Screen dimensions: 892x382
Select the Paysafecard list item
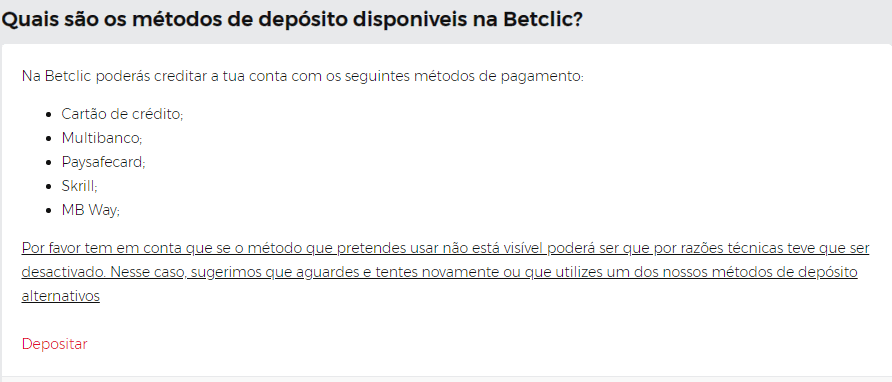[x=104, y=162]
